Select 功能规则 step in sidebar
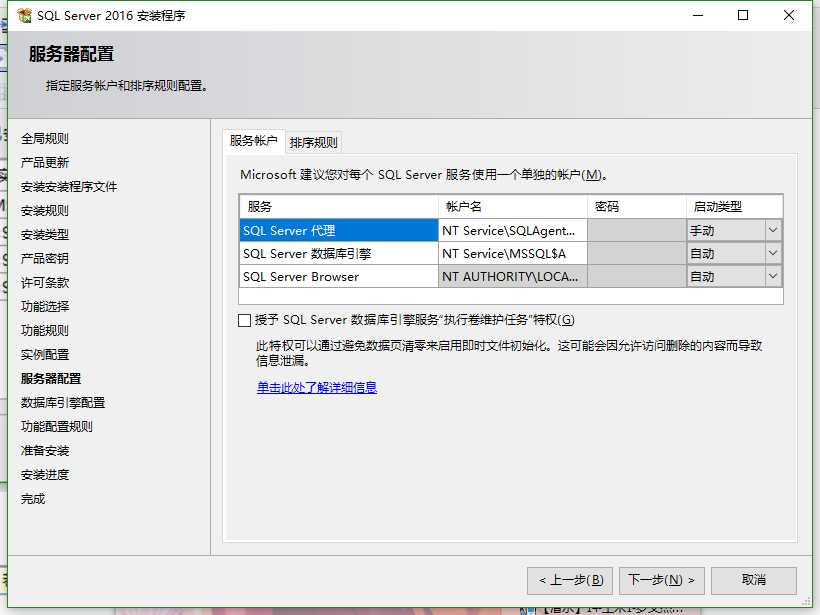The width and height of the screenshot is (820, 615). pyautogui.click(x=45, y=331)
